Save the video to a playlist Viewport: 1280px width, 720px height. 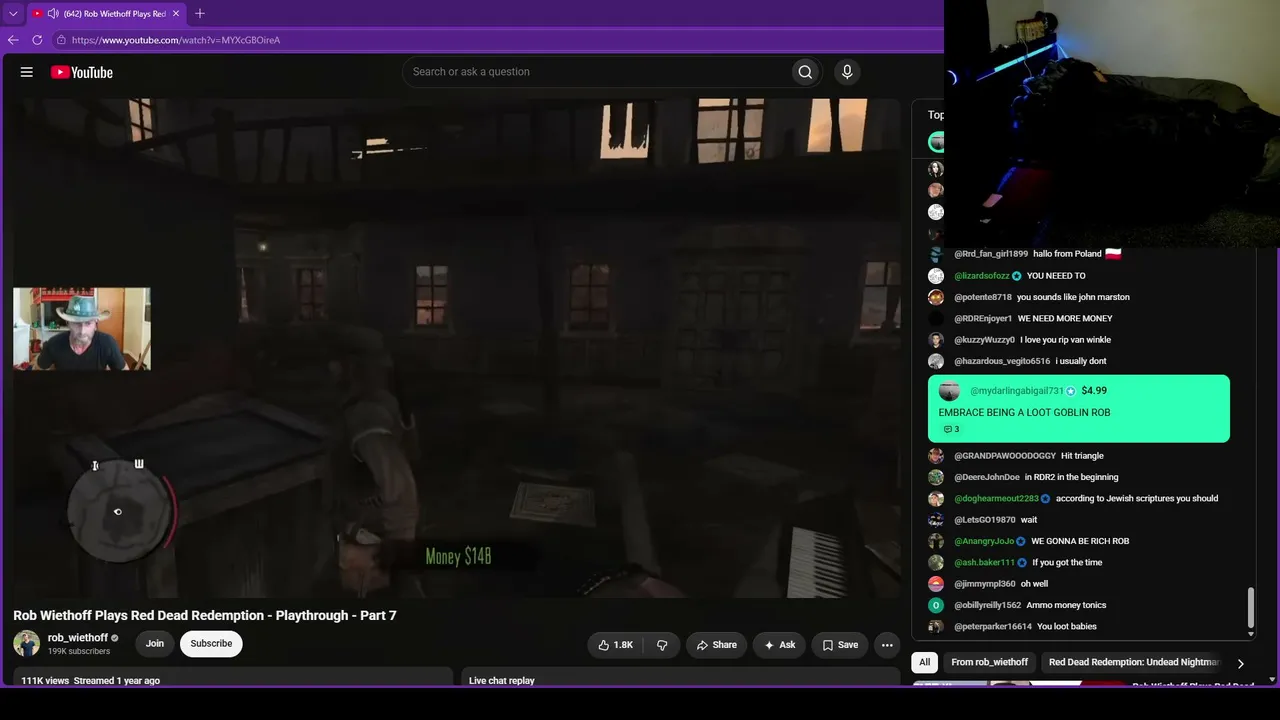pos(840,645)
